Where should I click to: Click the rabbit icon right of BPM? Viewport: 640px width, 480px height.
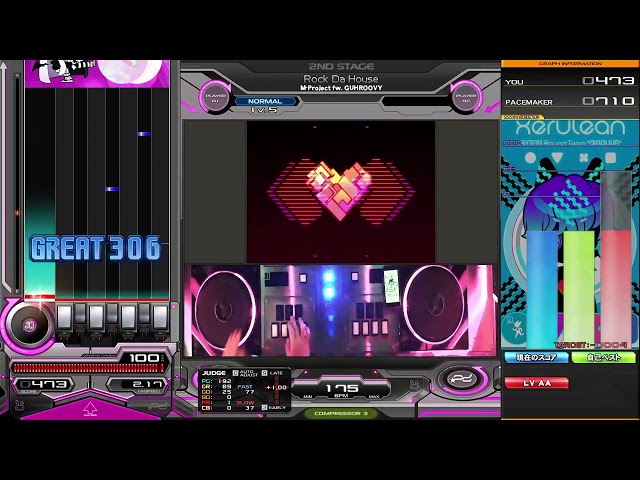tap(415, 385)
